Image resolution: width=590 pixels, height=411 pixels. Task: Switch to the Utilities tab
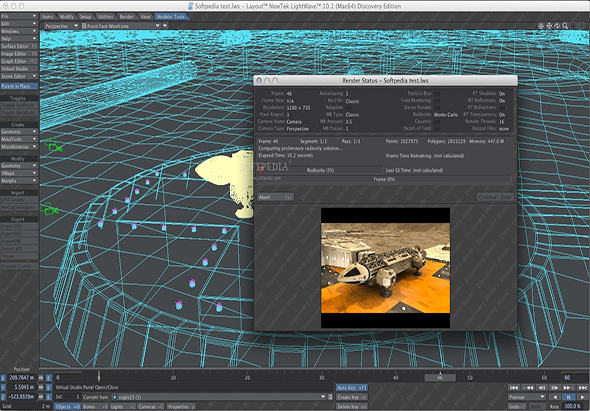[x=105, y=17]
